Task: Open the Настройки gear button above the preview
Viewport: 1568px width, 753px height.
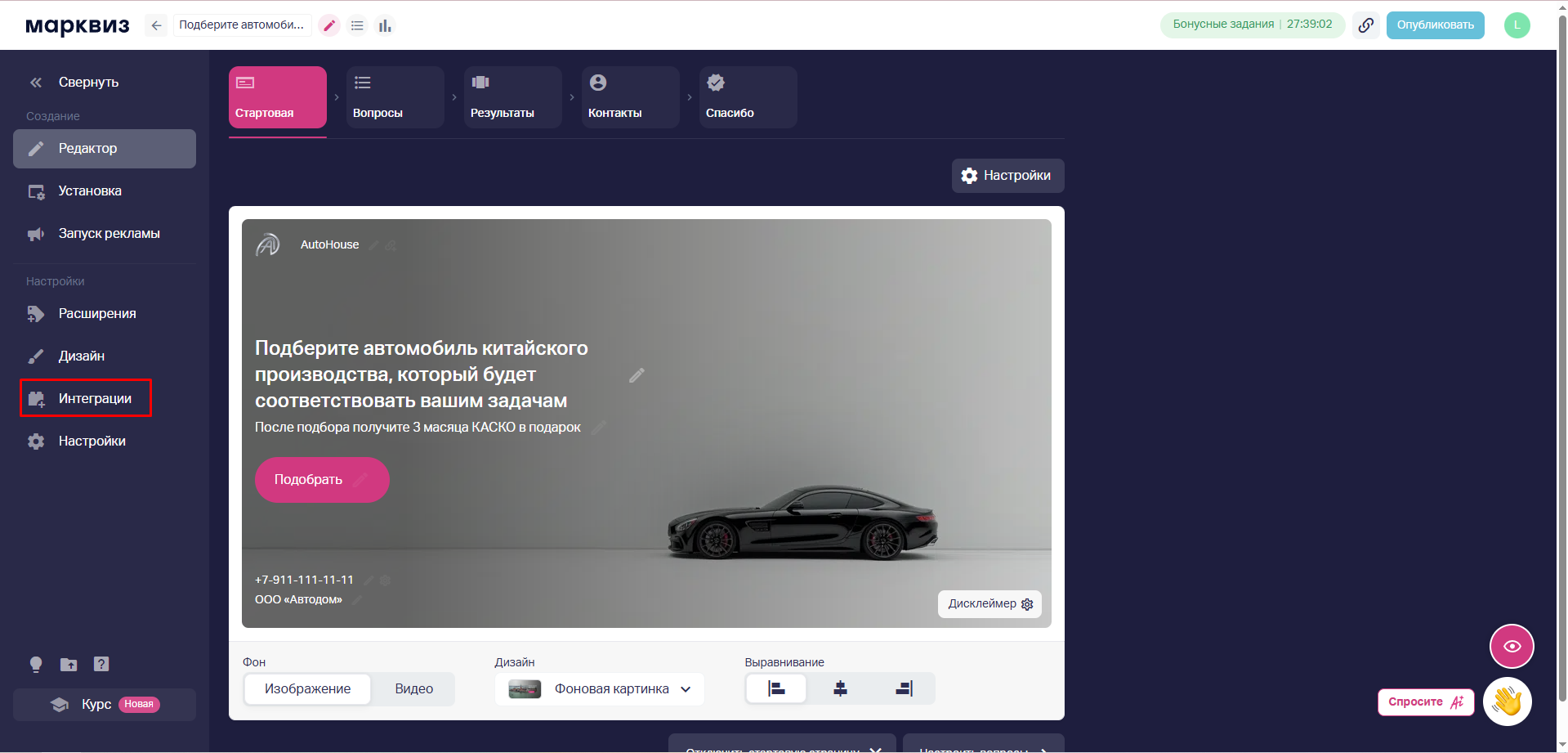Action: point(1008,176)
